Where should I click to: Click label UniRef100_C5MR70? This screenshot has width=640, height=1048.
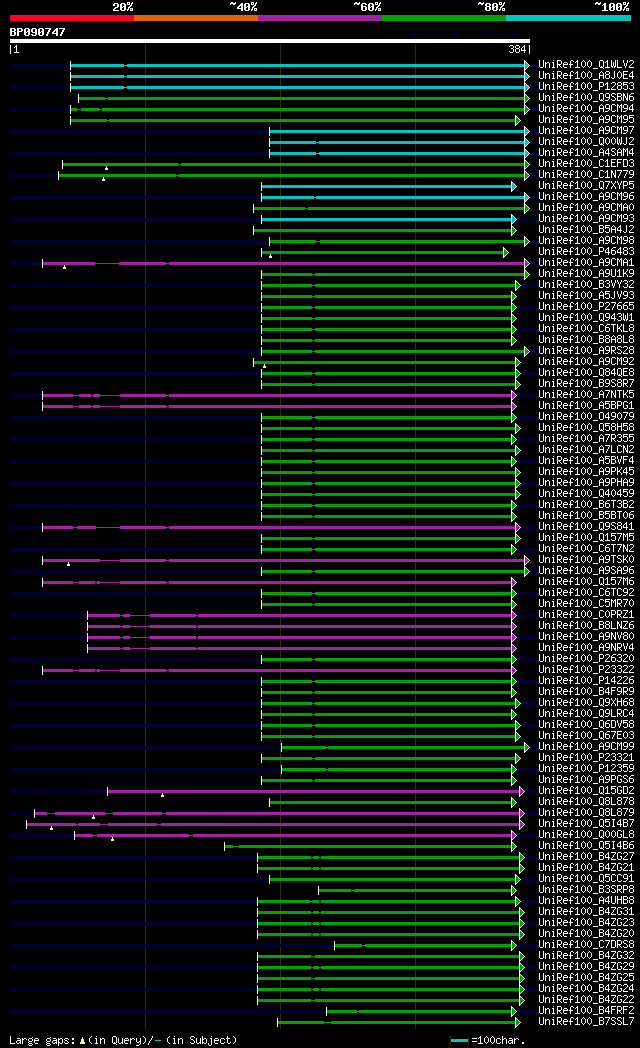tap(586, 604)
